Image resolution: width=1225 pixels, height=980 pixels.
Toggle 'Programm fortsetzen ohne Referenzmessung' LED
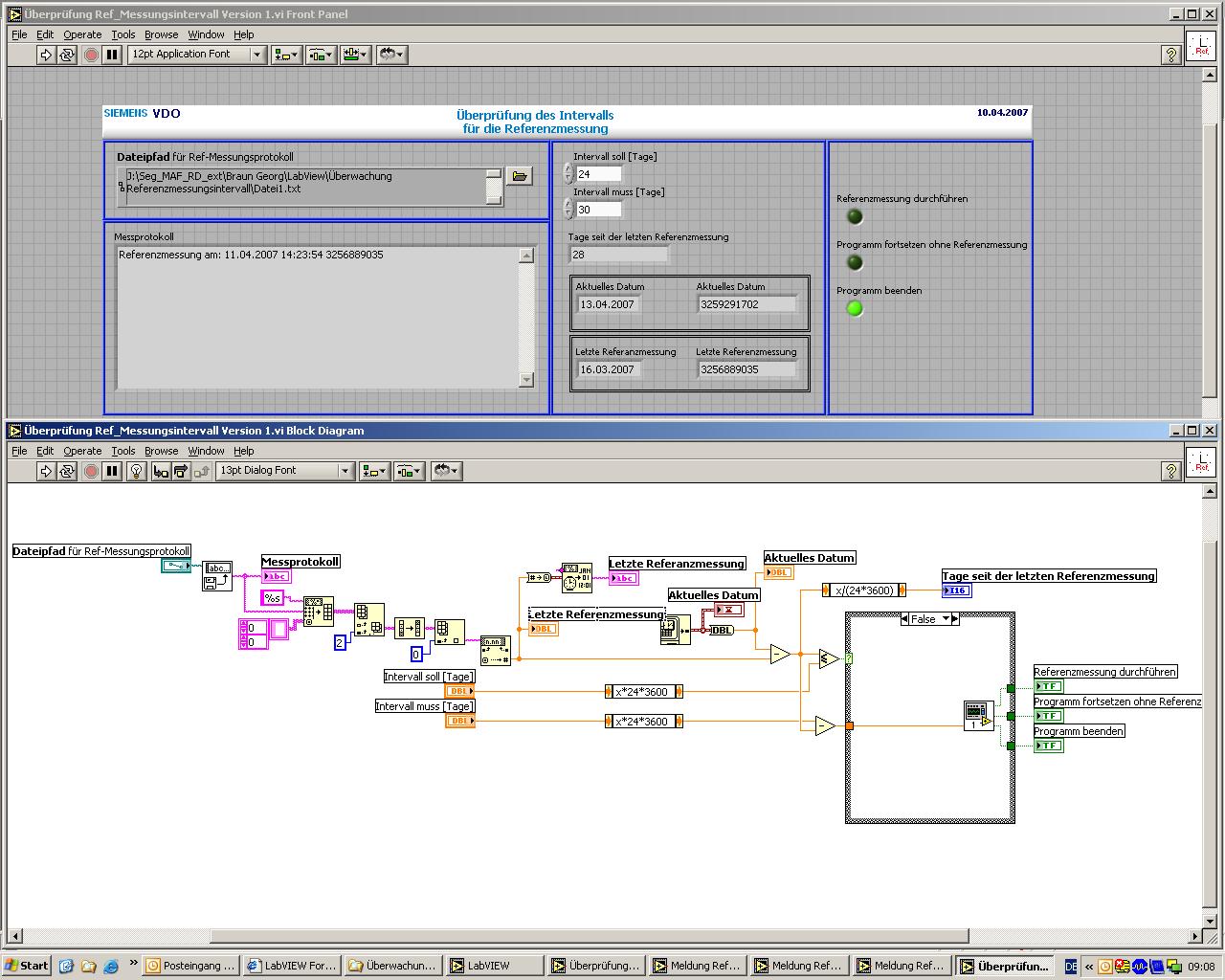click(x=855, y=262)
